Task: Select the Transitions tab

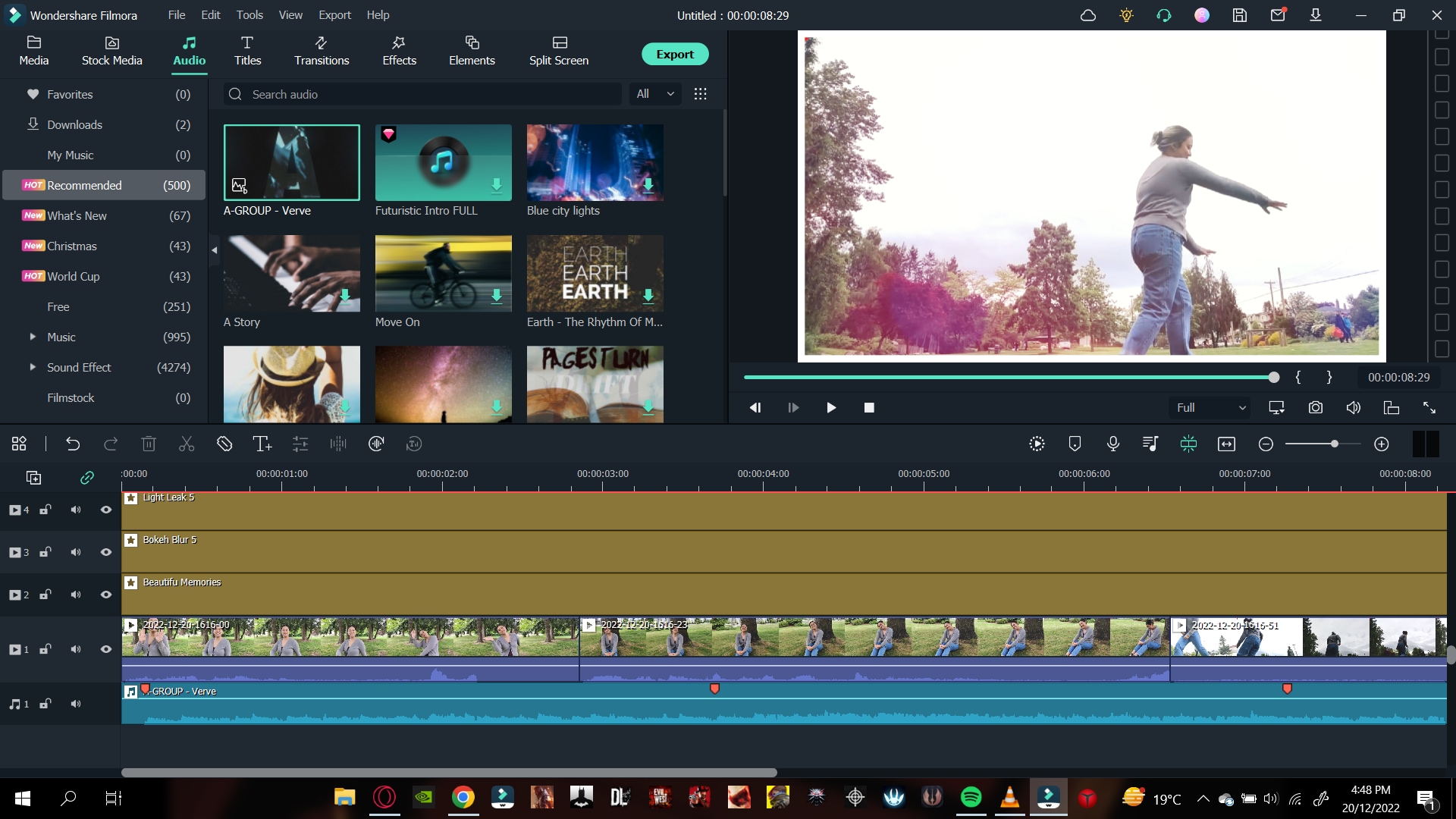Action: (321, 50)
